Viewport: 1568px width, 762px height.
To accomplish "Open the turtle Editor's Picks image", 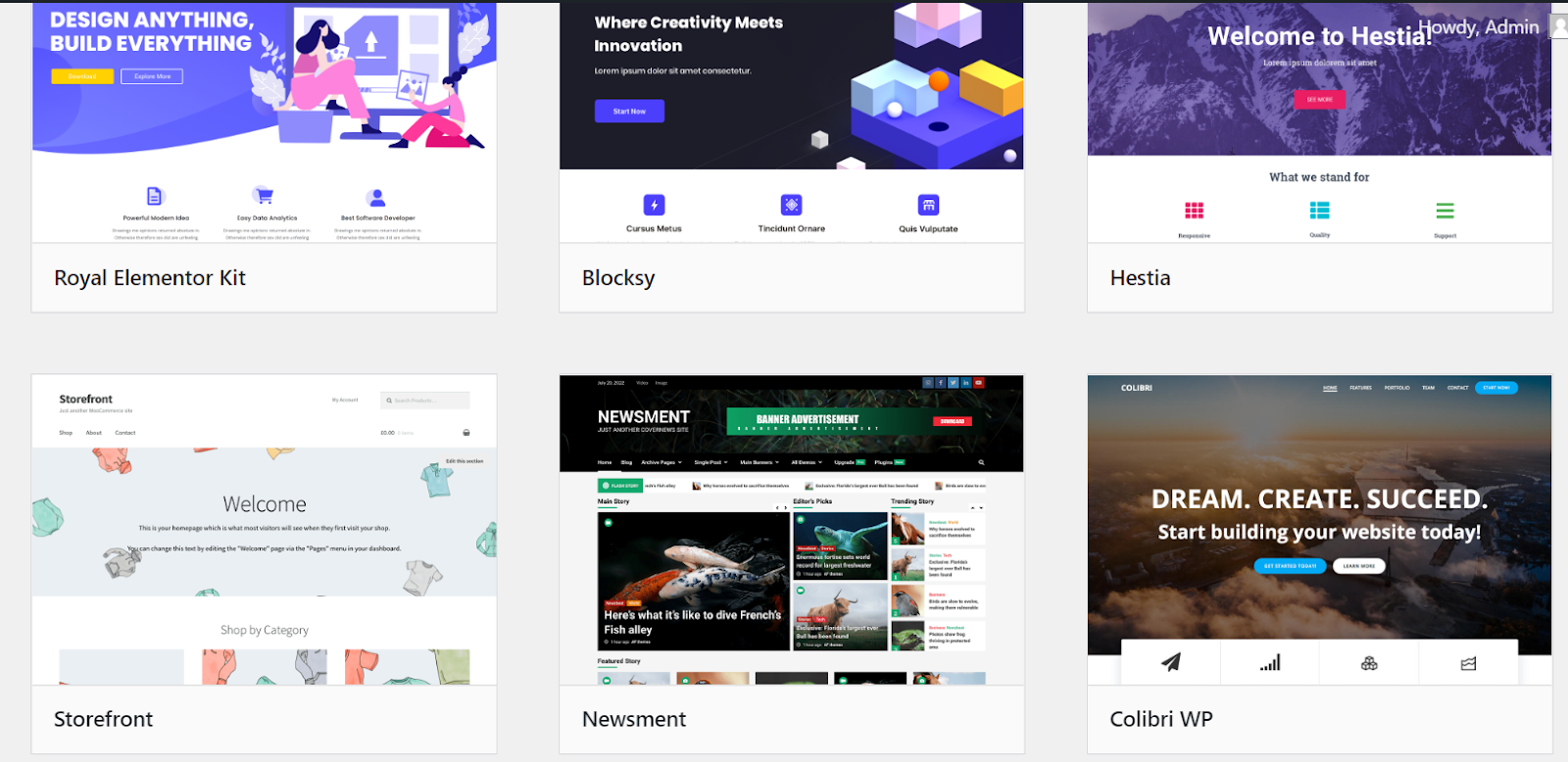I will pos(841,546).
